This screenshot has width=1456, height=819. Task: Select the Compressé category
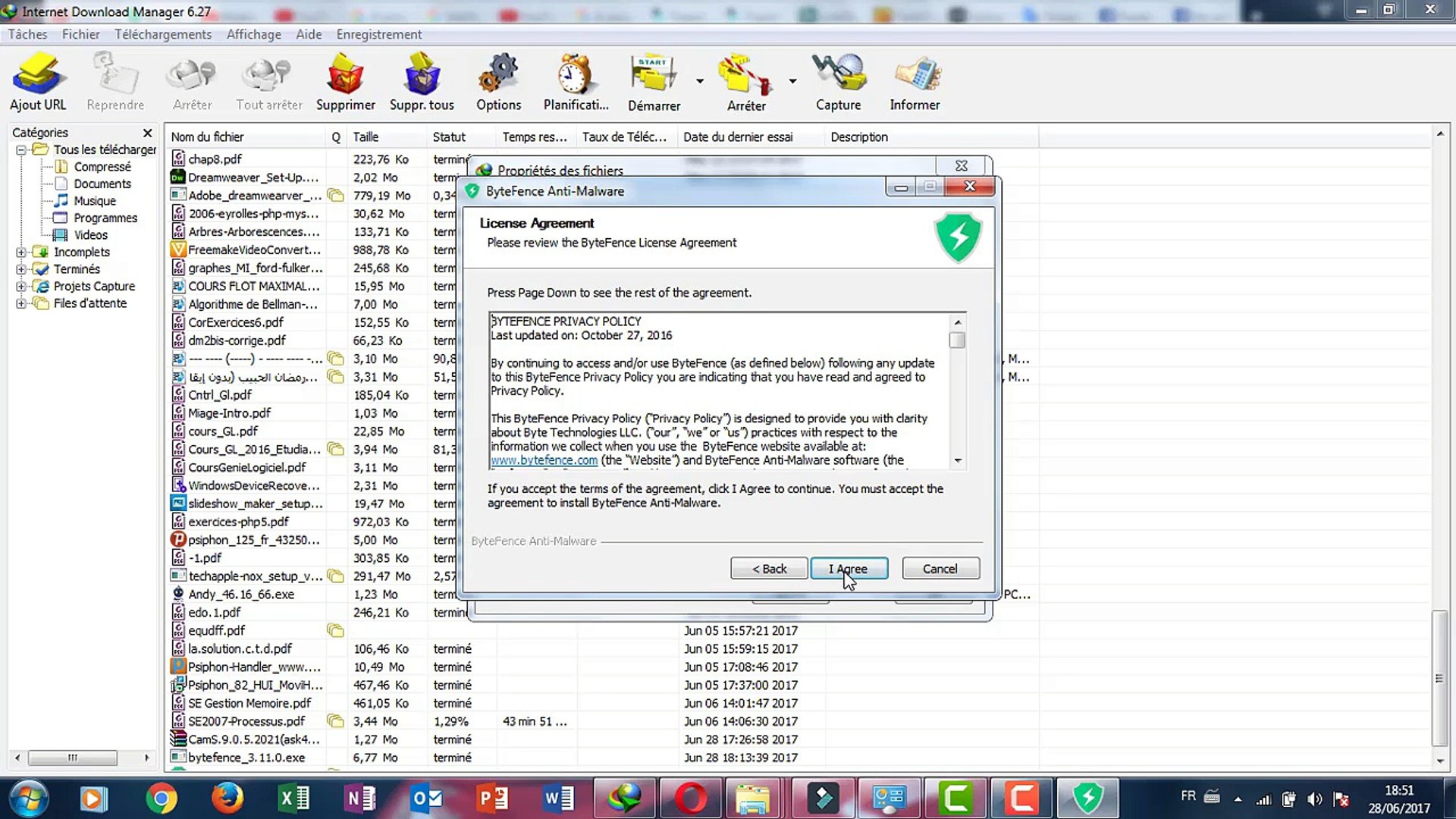[x=102, y=167]
